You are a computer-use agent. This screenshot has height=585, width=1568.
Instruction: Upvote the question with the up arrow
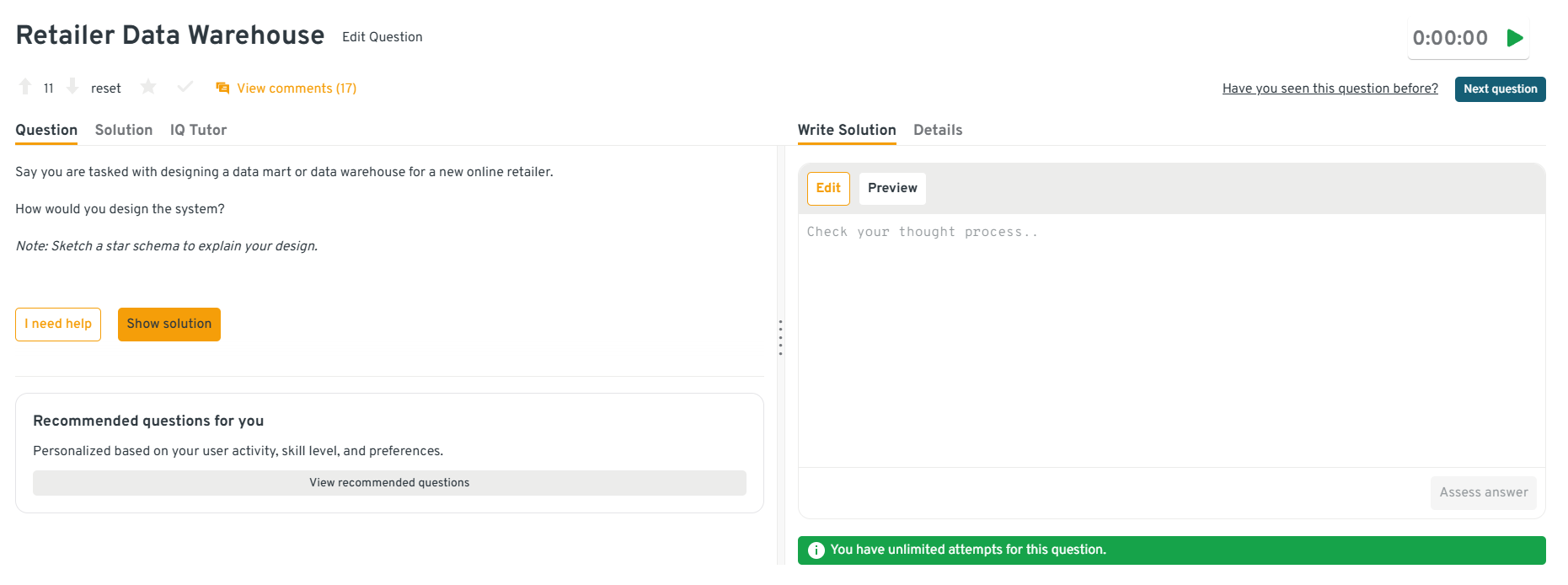pos(25,87)
